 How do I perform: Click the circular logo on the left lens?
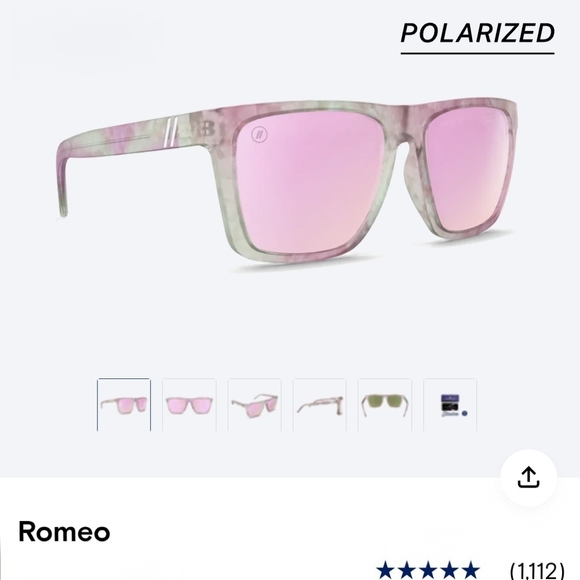point(259,134)
